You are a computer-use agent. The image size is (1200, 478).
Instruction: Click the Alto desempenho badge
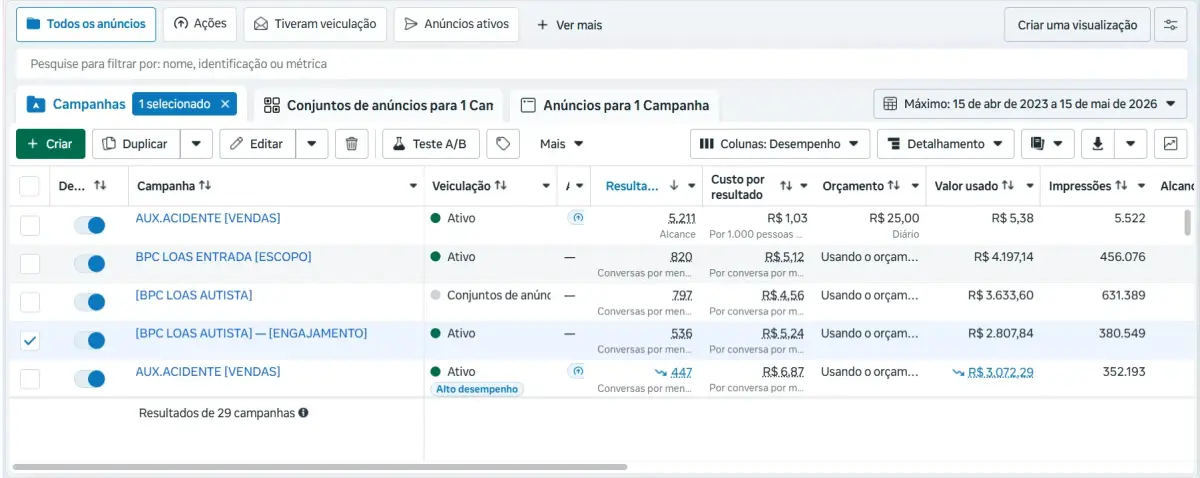(477, 389)
